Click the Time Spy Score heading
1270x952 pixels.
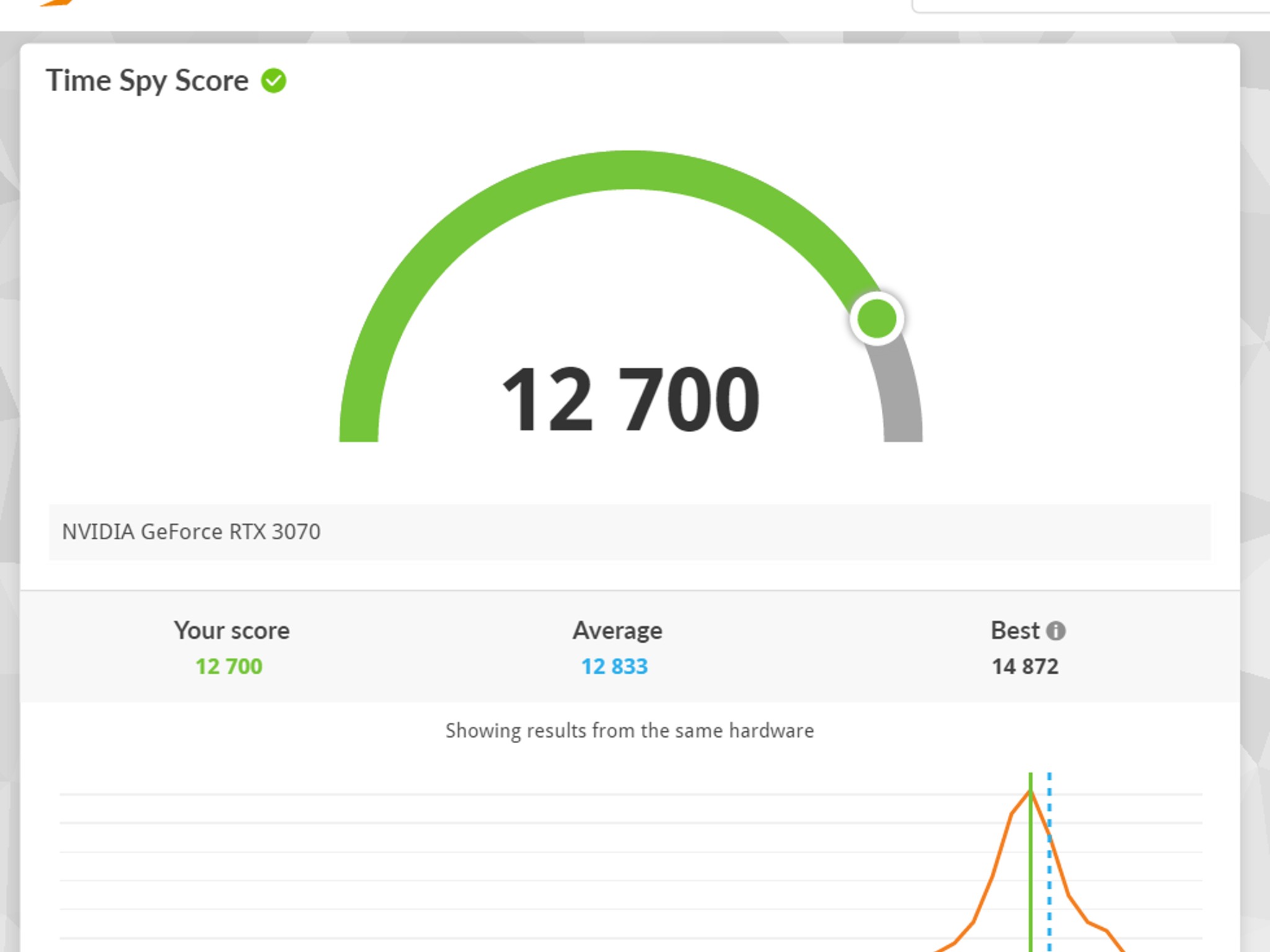[x=147, y=81]
